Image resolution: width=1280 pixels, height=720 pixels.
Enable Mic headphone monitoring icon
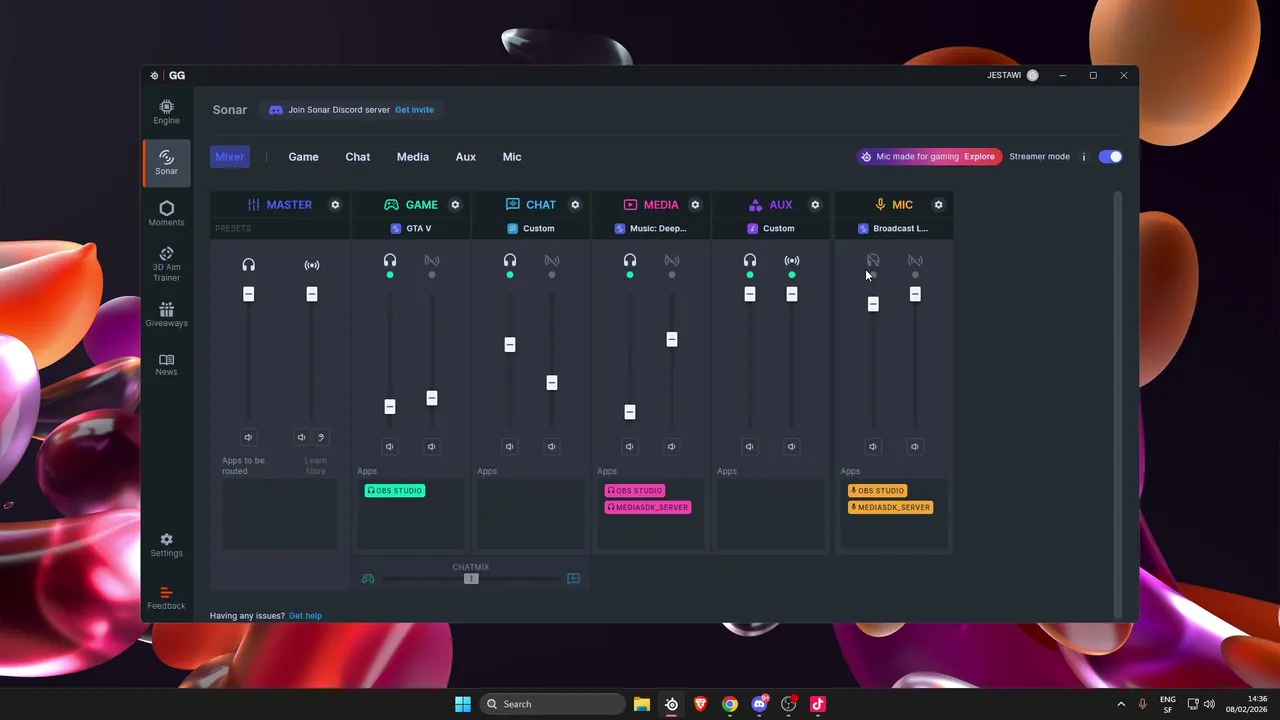[x=873, y=261]
